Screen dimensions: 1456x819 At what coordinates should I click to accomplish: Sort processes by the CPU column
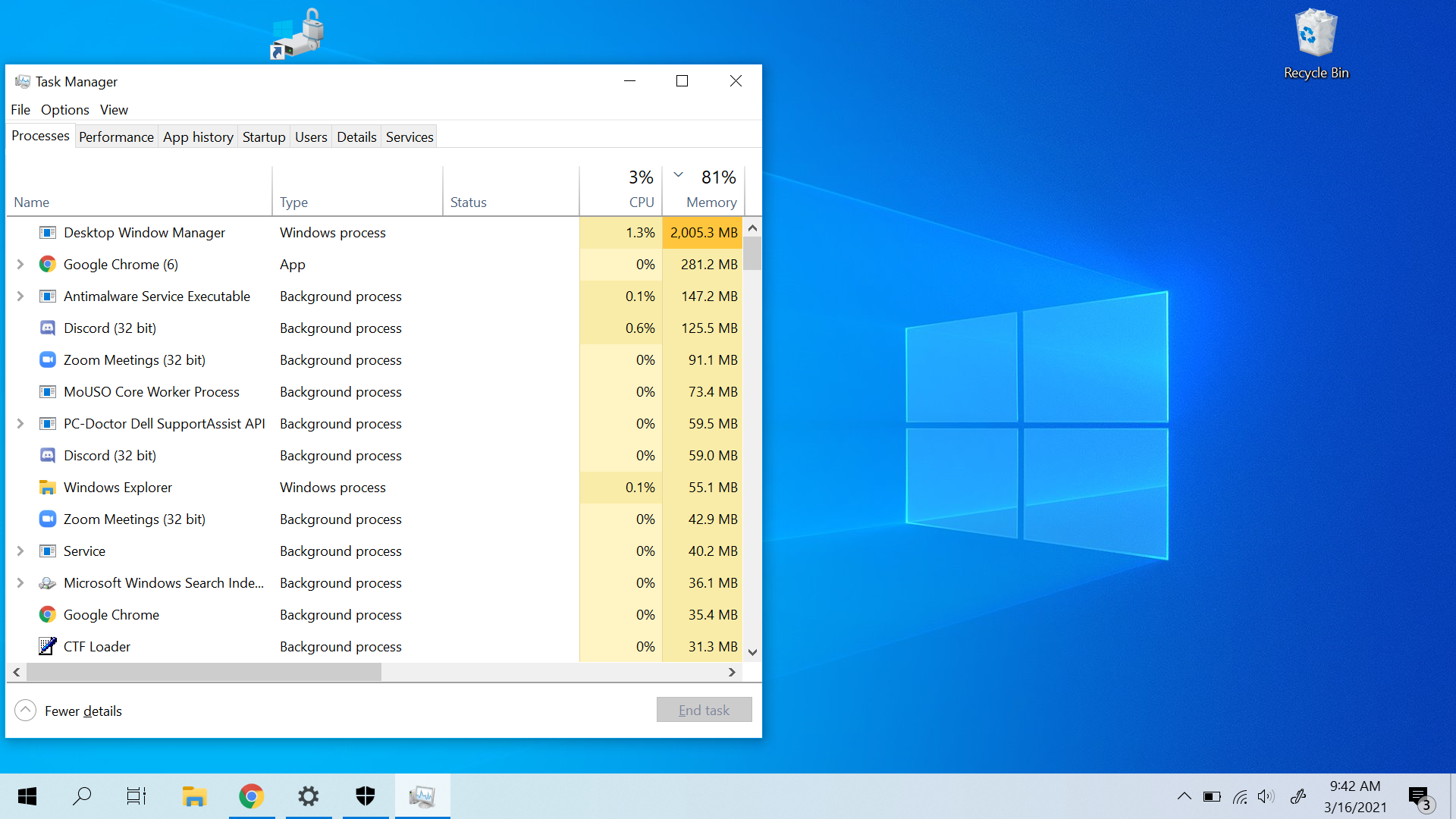point(621,191)
